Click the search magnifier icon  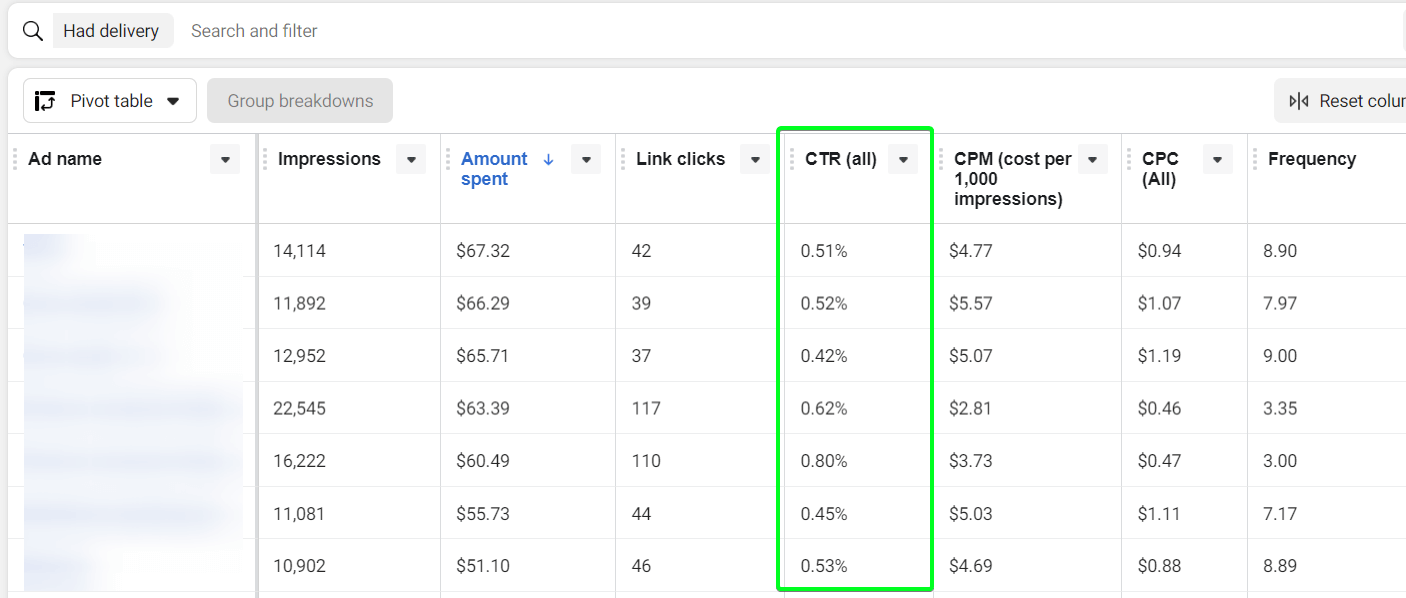[33, 31]
